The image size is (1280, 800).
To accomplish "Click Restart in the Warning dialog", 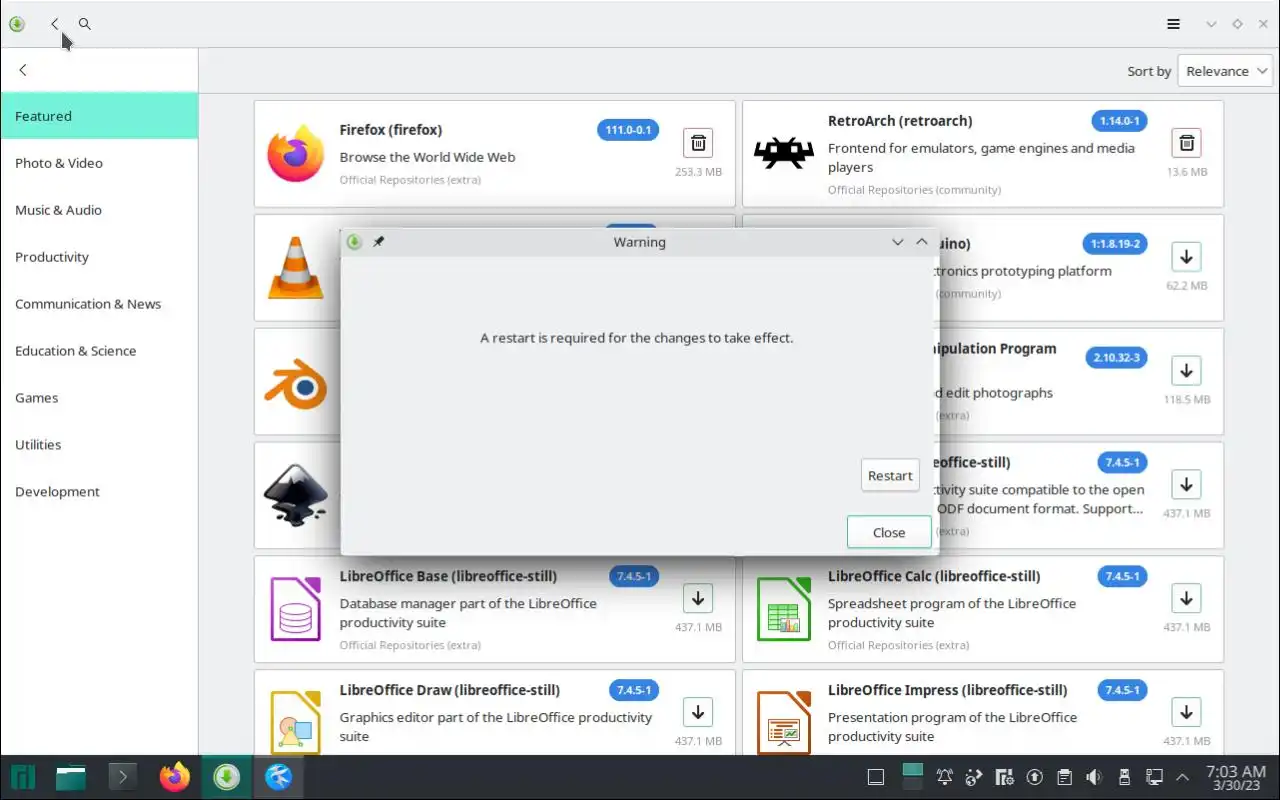I will pyautogui.click(x=890, y=476).
